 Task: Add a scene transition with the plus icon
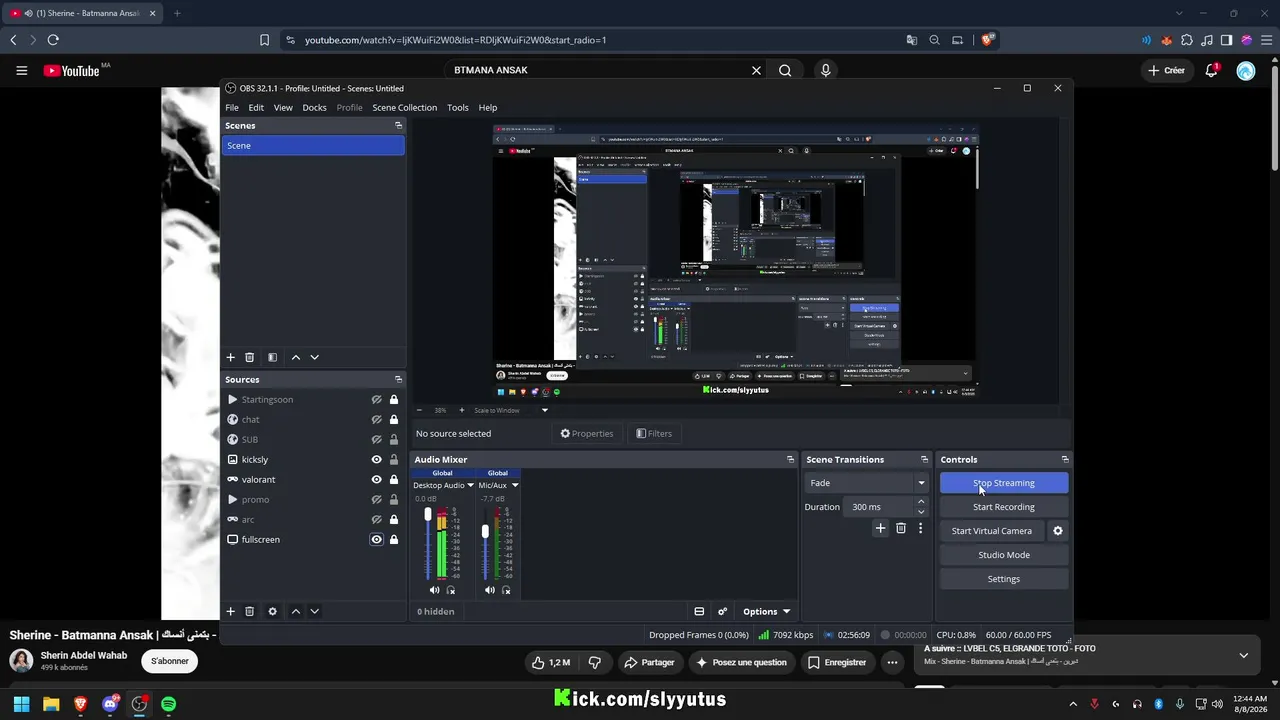point(880,528)
